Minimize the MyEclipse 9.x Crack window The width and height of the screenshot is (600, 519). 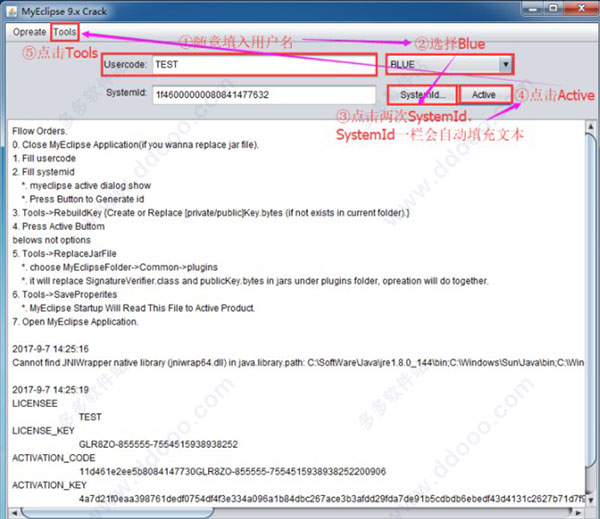tap(533, 8)
